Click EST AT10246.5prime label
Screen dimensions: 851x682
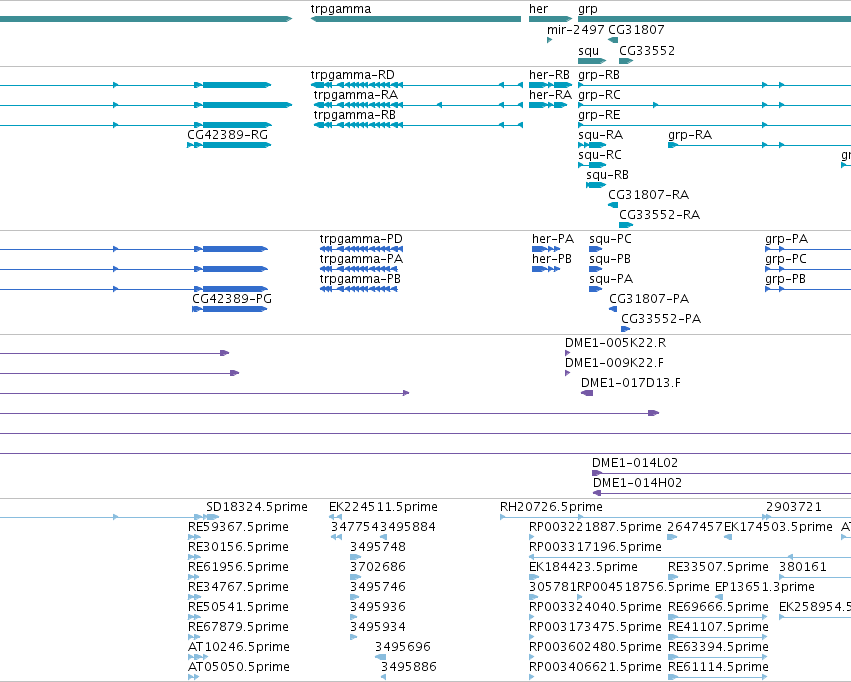click(239, 647)
